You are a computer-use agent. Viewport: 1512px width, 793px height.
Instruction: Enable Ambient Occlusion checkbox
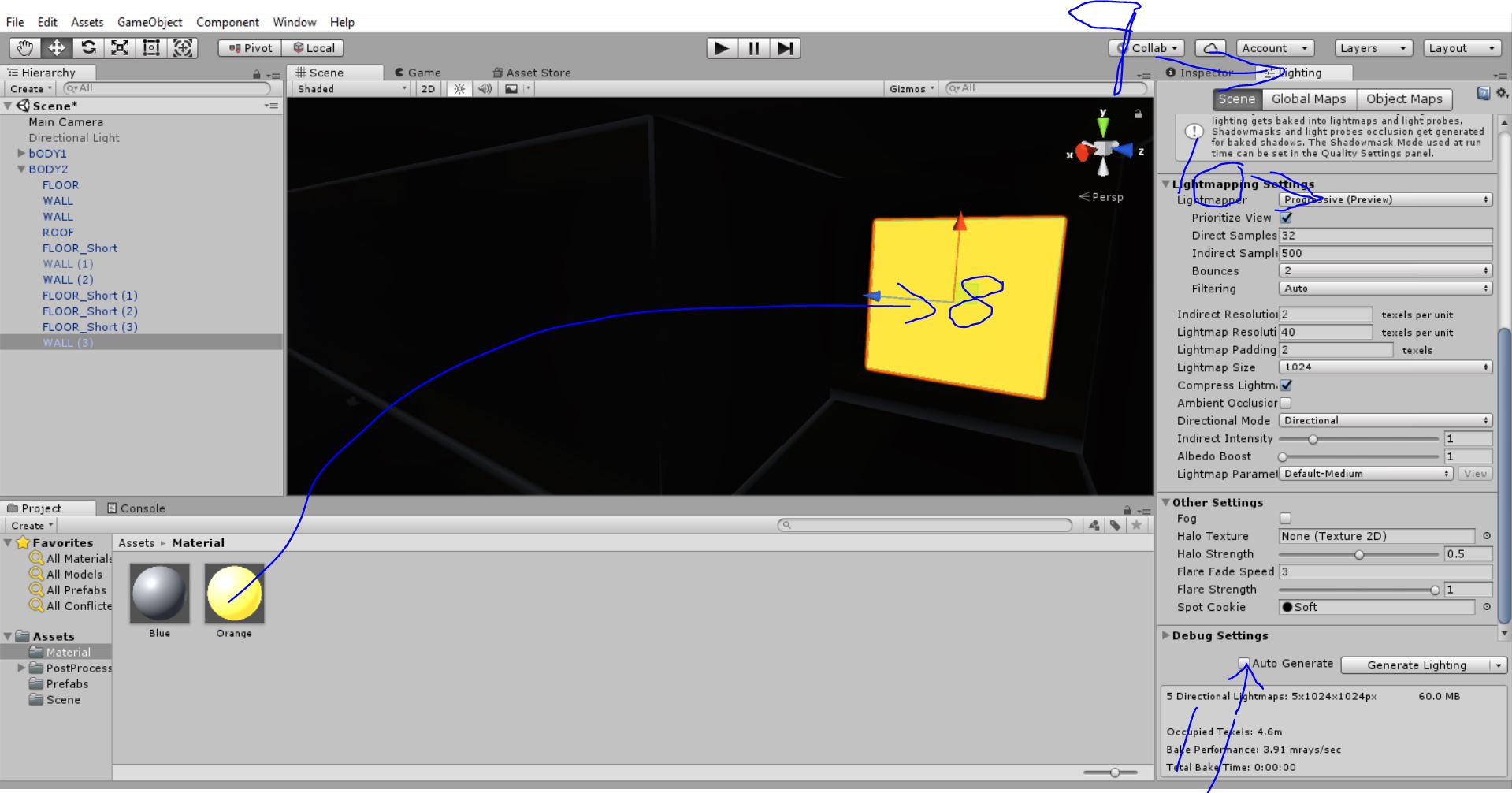1286,403
